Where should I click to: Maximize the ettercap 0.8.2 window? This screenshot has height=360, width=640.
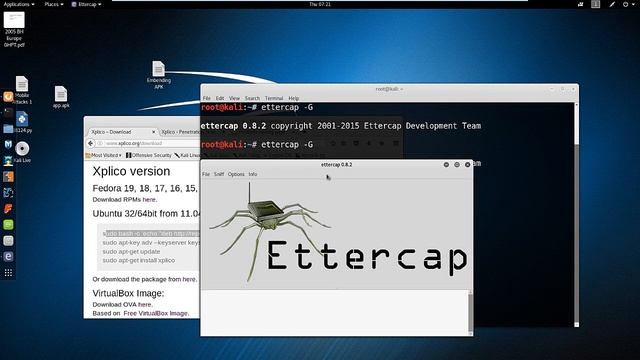click(x=457, y=164)
